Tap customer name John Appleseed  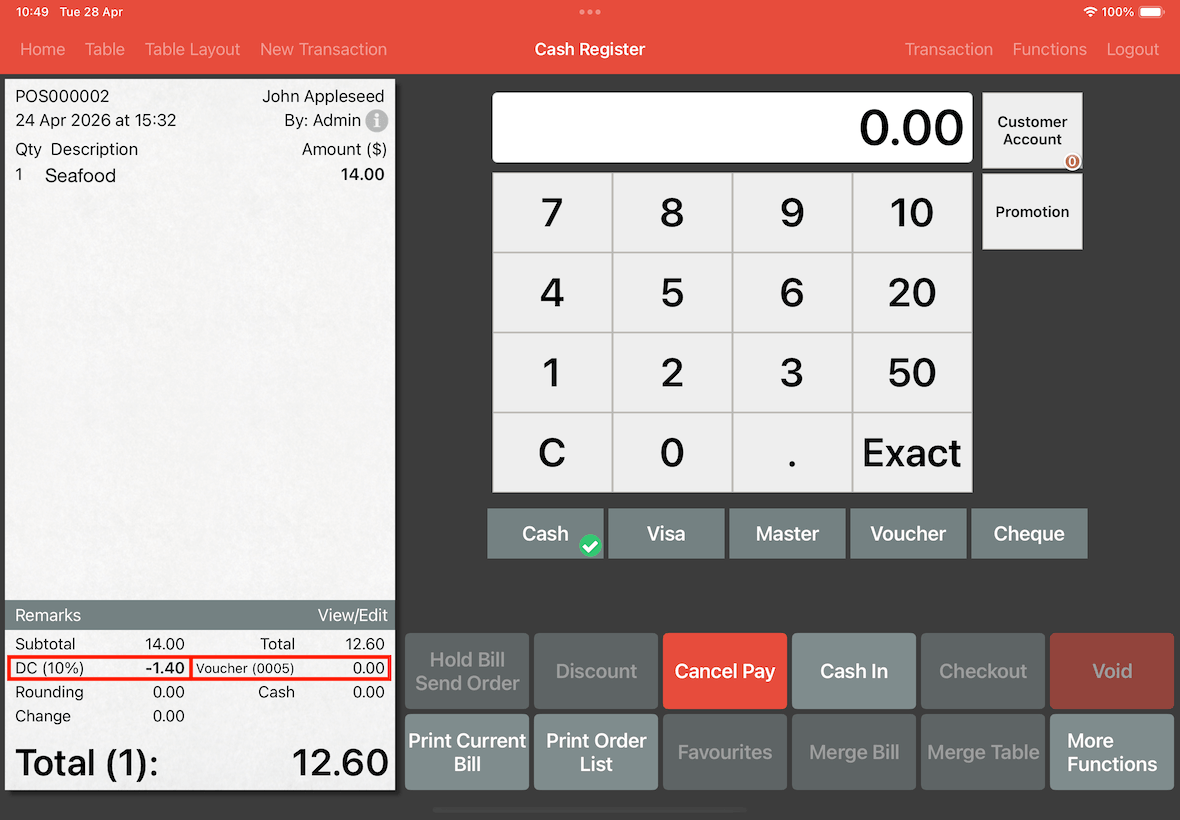coord(323,96)
